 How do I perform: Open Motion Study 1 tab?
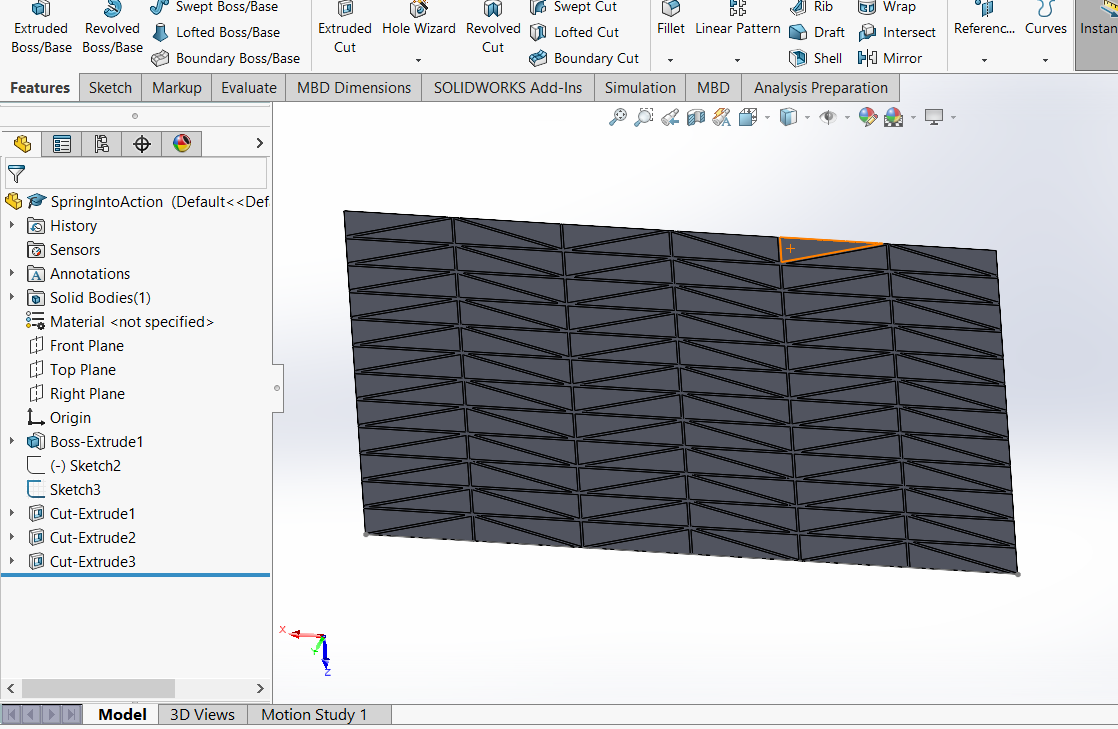[314, 715]
